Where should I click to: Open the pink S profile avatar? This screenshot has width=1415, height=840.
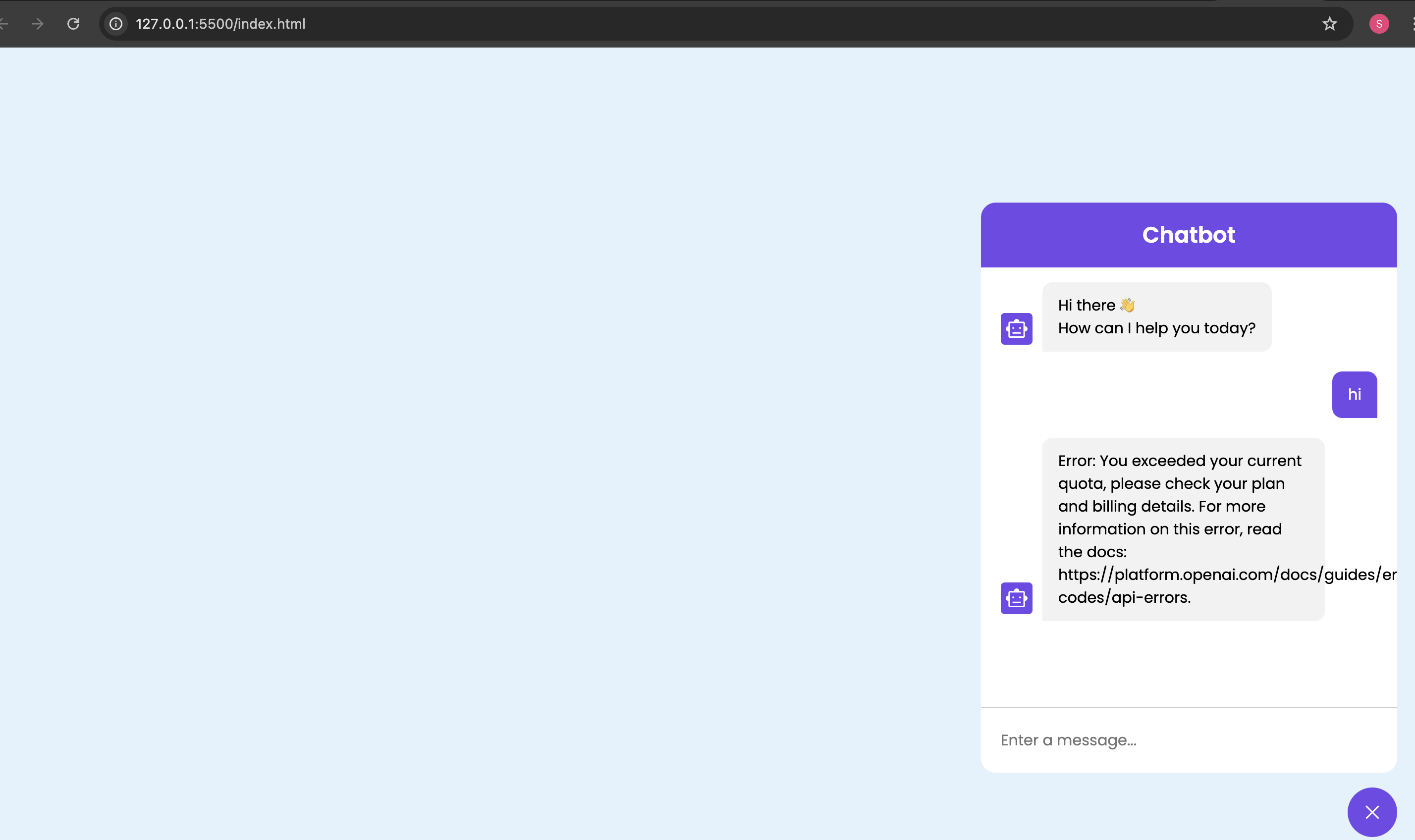click(x=1379, y=24)
